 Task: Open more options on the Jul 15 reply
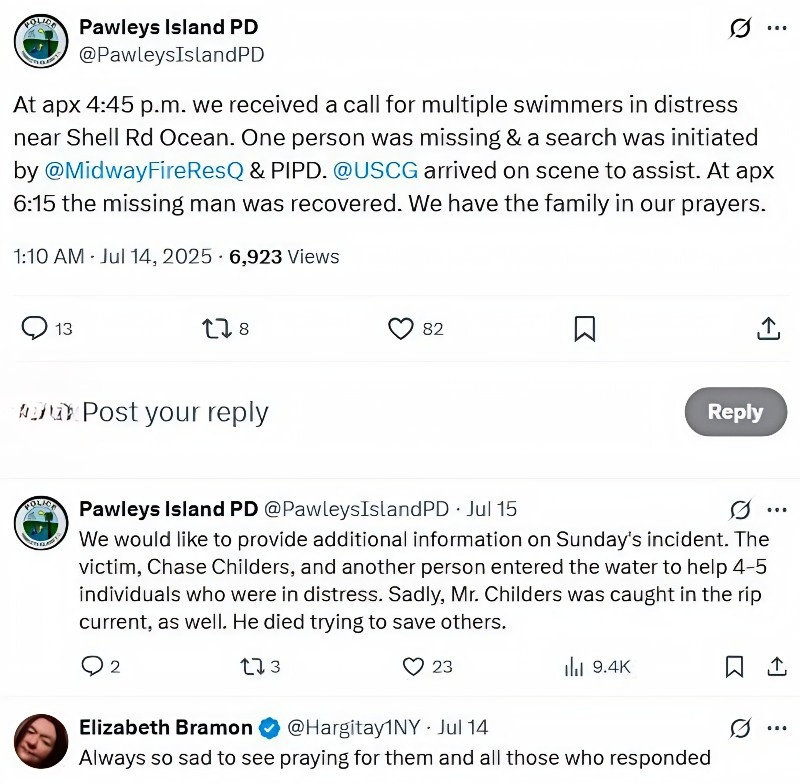coord(777,509)
